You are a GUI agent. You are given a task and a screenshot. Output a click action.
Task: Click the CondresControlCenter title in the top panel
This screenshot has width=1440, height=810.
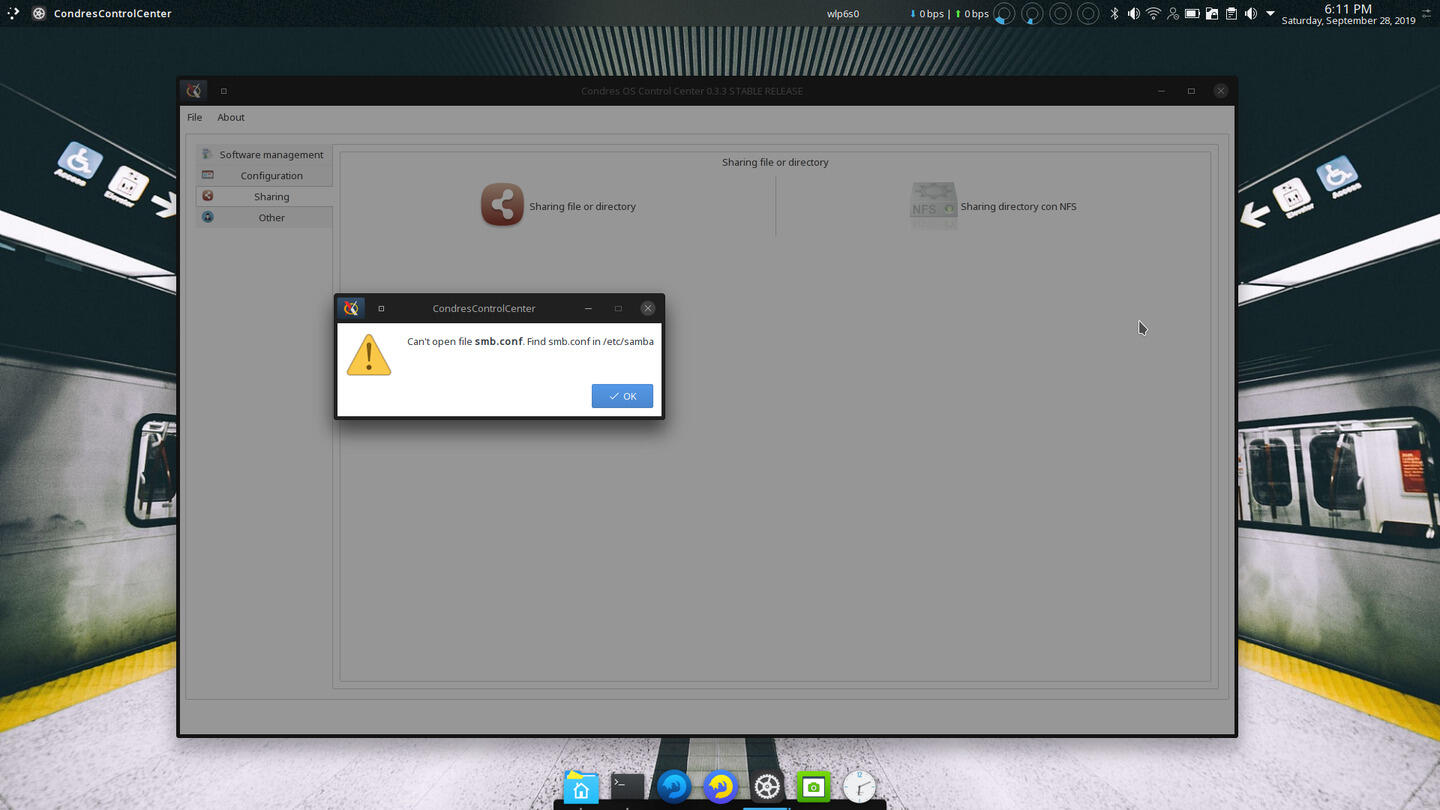click(112, 14)
